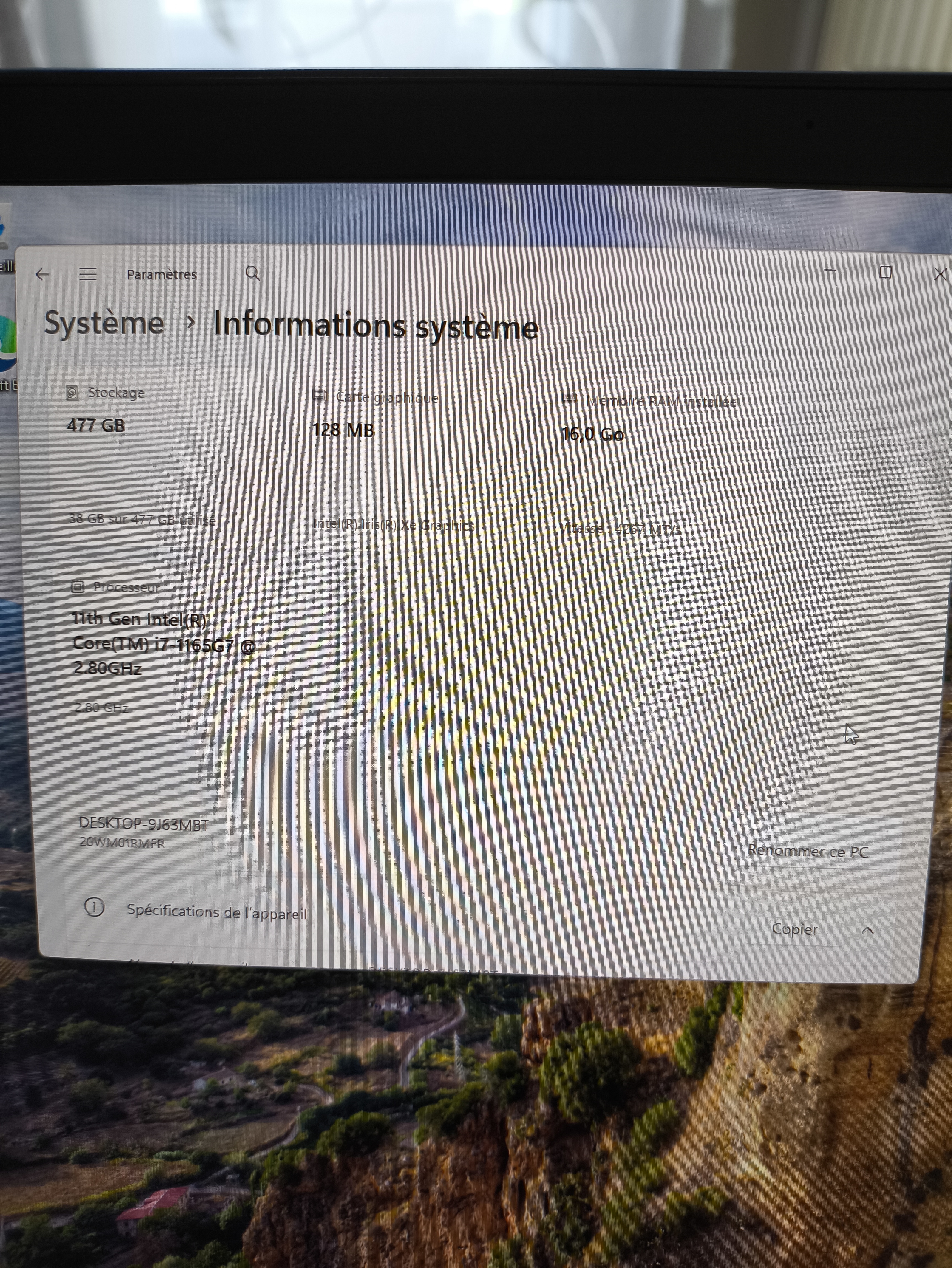Collapse Spécifications de l'appareil chevron
Image resolution: width=952 pixels, height=1268 pixels.
pyautogui.click(x=868, y=930)
